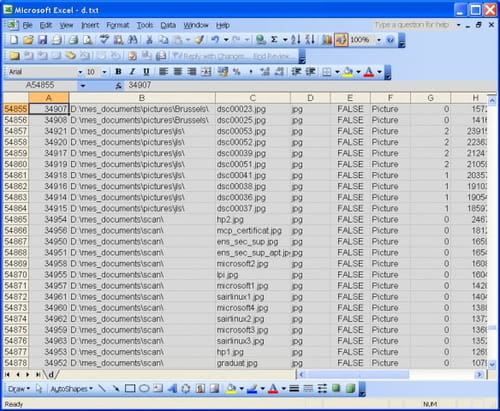Open the Format menu
This screenshot has width=500, height=411.
point(118,25)
